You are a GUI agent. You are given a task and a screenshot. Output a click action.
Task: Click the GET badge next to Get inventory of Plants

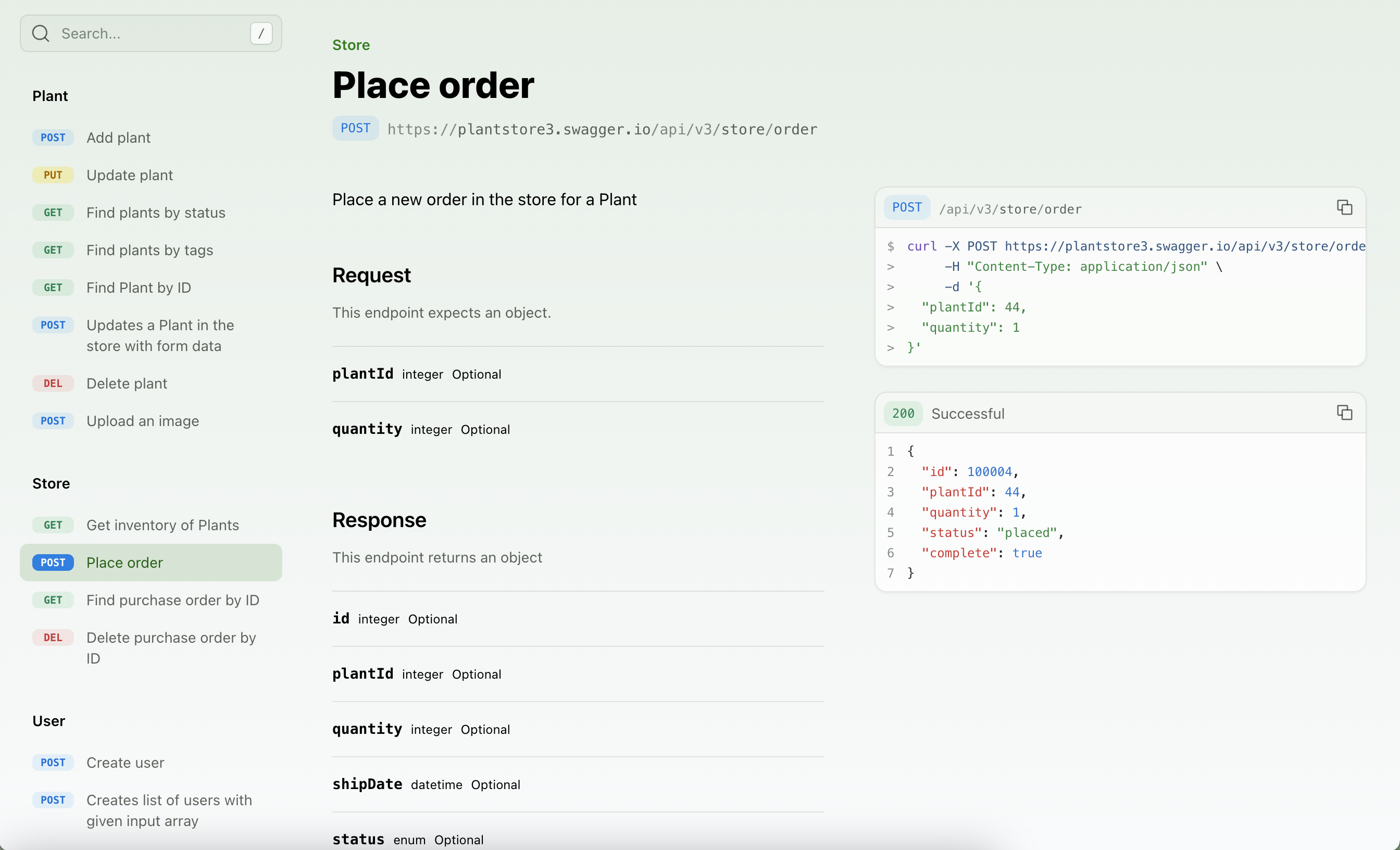pos(53,524)
